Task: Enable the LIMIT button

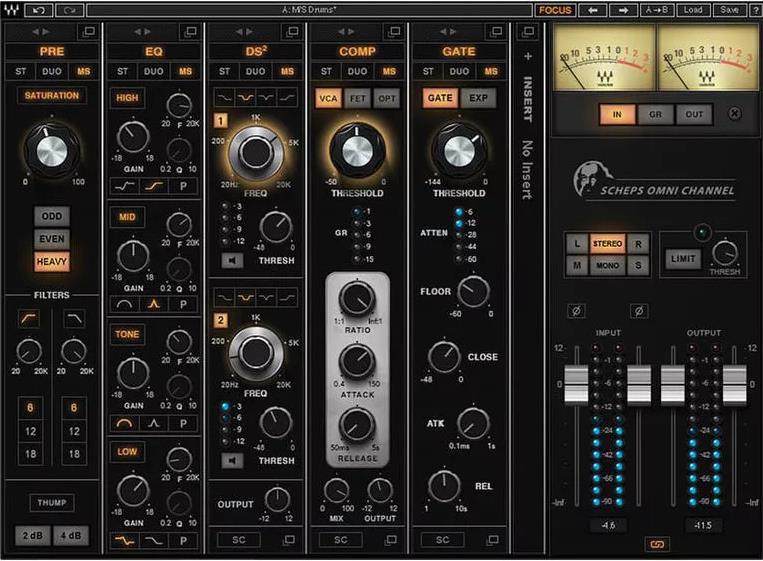Action: tap(682, 258)
